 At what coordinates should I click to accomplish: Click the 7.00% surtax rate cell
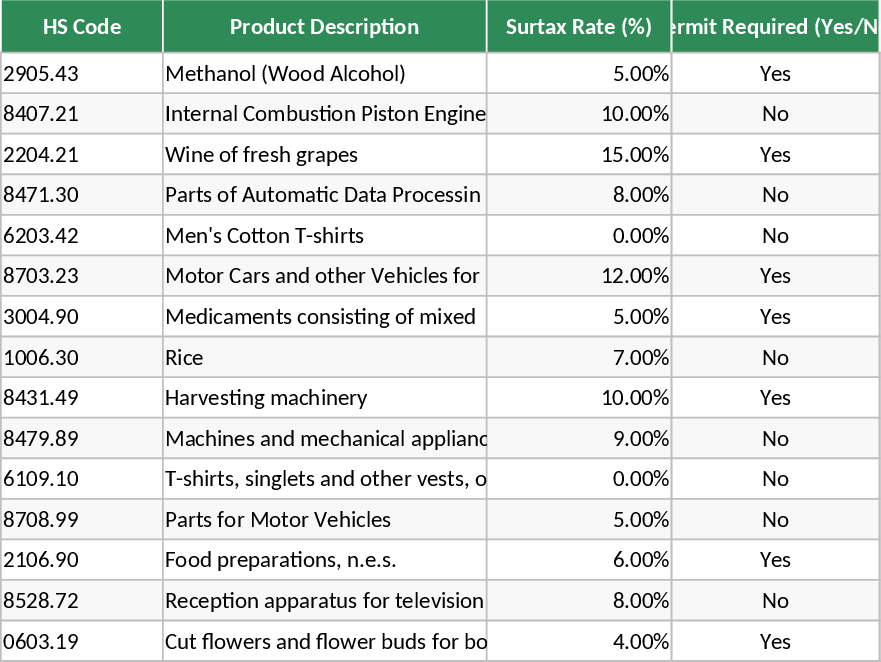click(x=578, y=358)
